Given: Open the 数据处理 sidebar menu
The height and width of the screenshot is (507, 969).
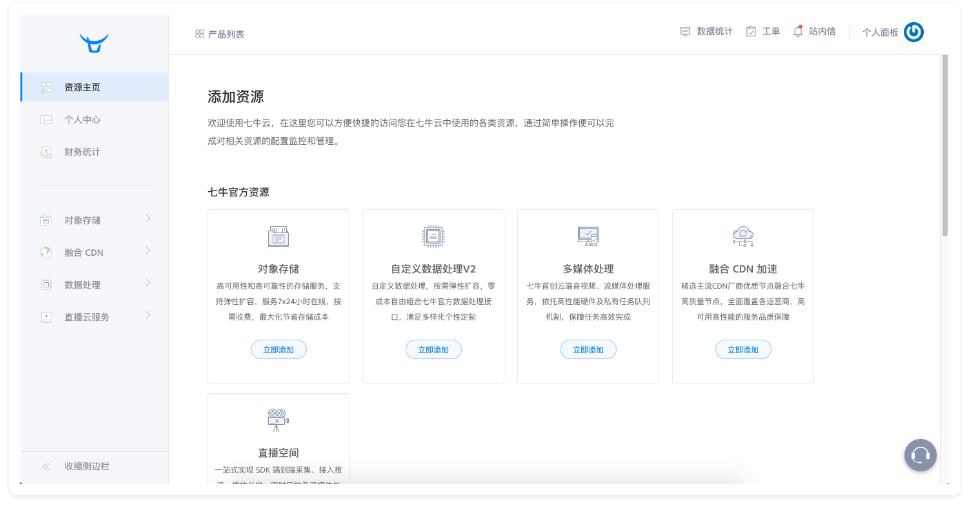Looking at the screenshot, I should [x=95, y=284].
